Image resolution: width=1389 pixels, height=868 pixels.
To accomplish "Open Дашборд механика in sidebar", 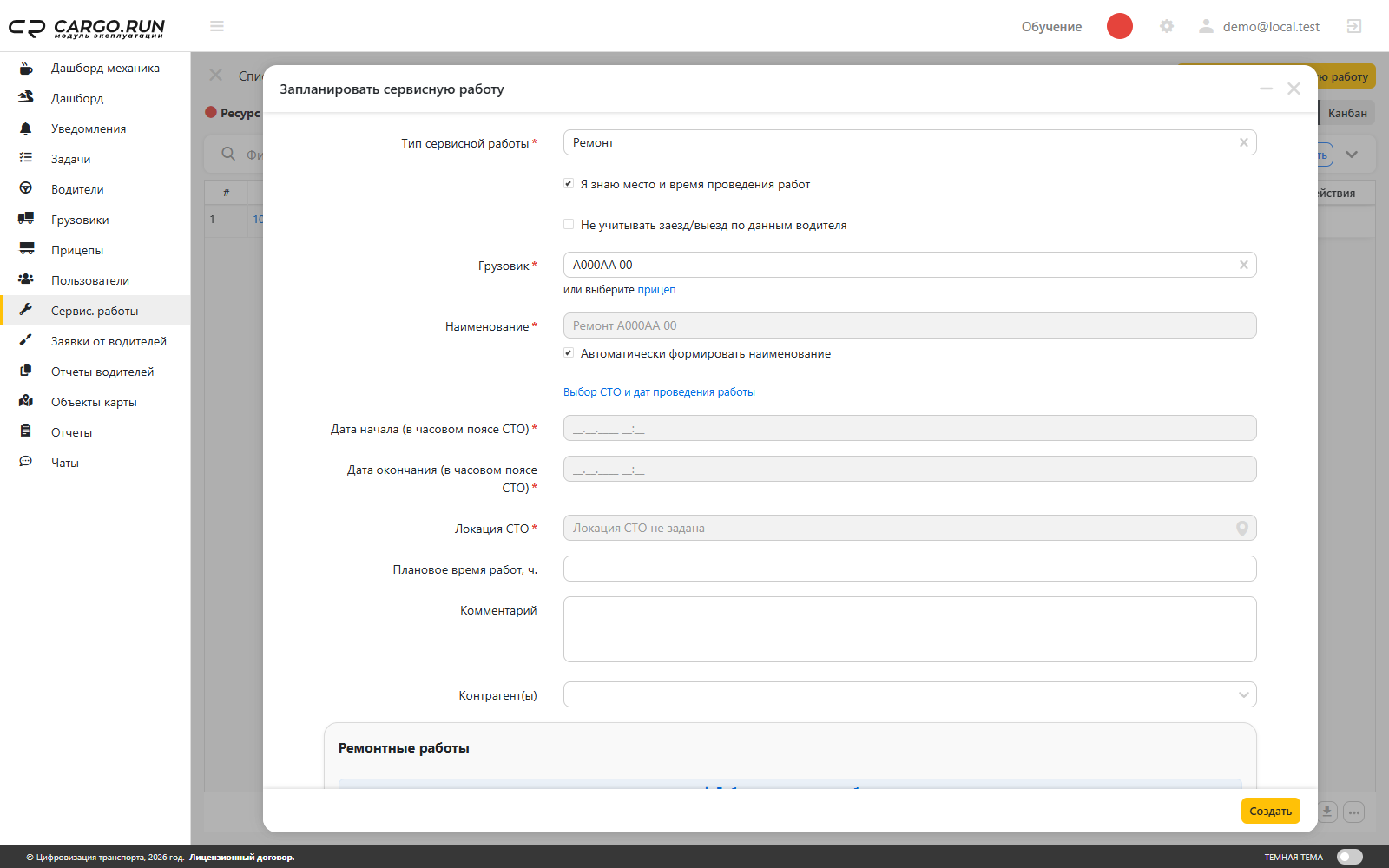I will tap(95, 68).
